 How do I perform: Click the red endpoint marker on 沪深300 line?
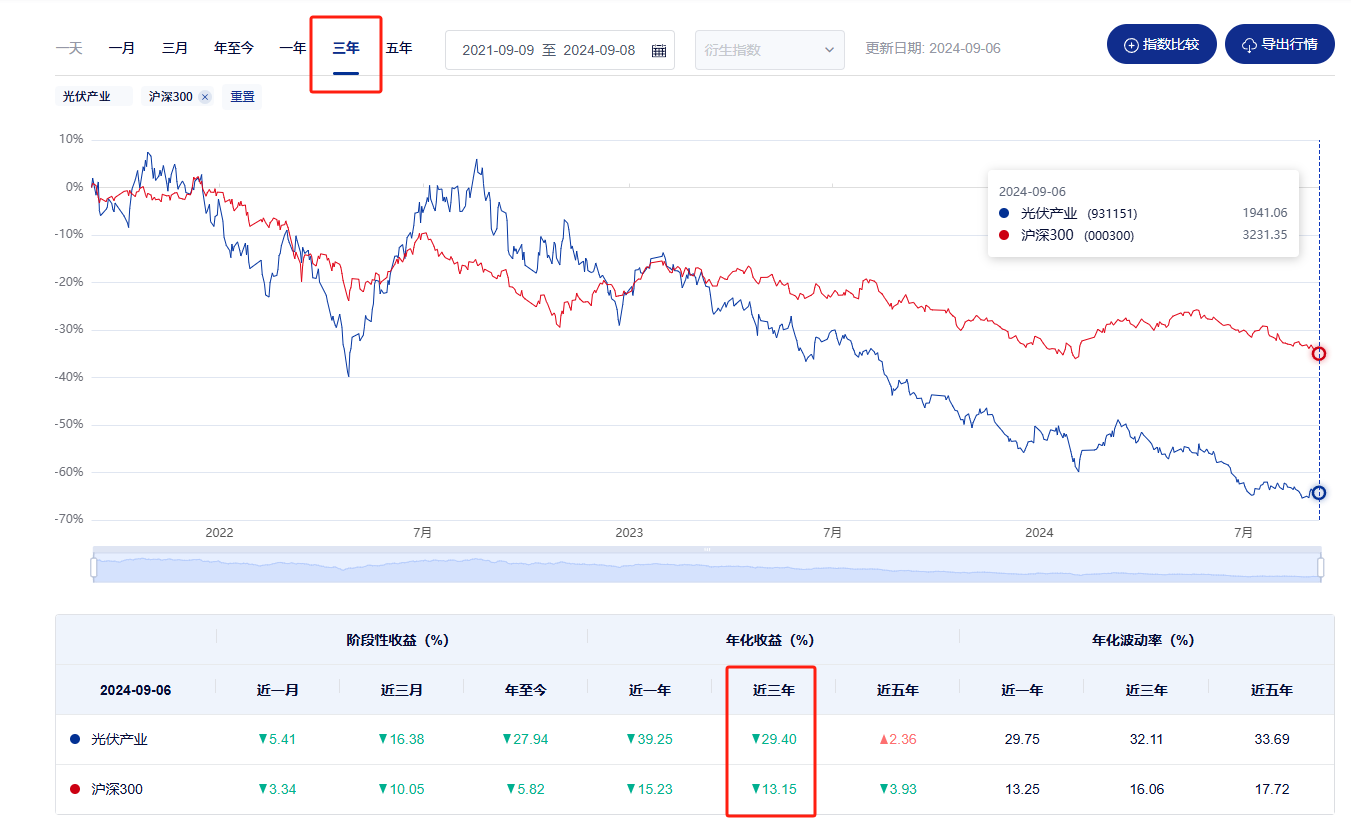[x=1318, y=353]
